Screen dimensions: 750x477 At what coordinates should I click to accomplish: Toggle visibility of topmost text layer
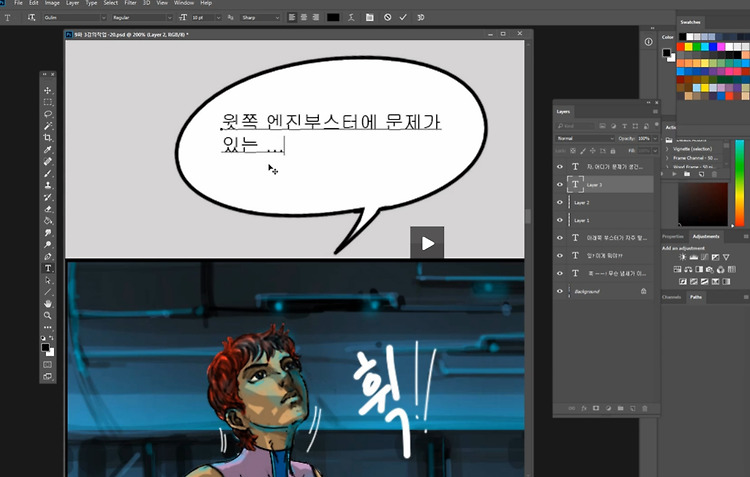560,166
